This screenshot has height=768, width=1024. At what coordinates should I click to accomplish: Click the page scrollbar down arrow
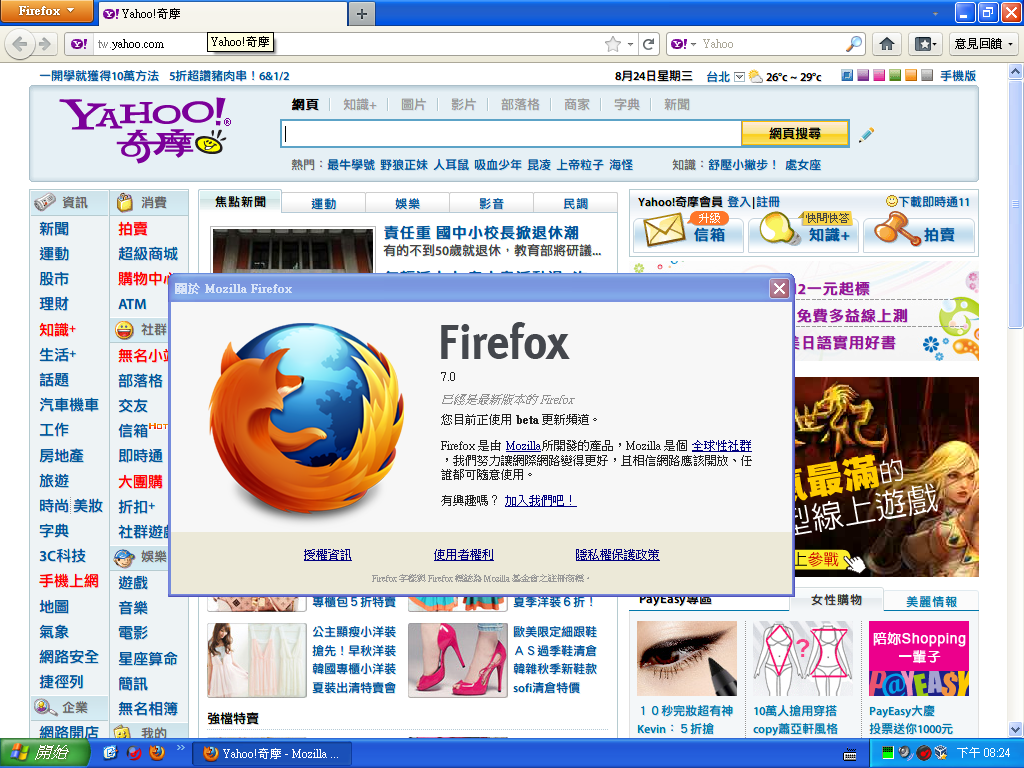click(x=1016, y=729)
